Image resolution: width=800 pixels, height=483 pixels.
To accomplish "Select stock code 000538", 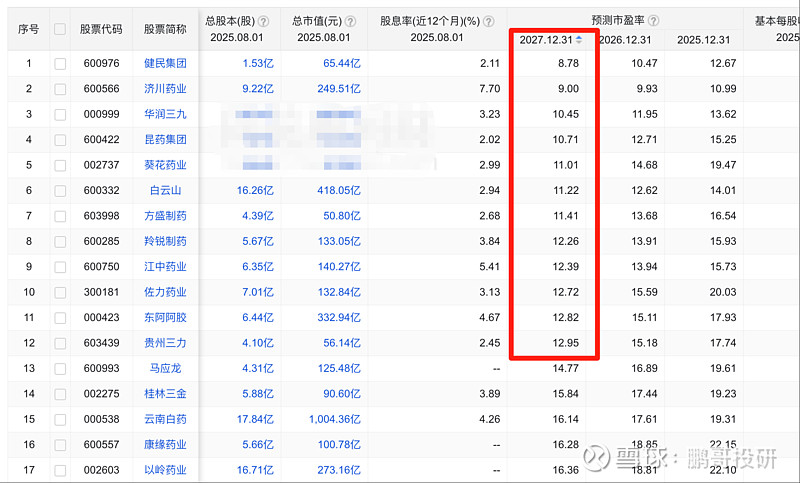I will [102, 419].
